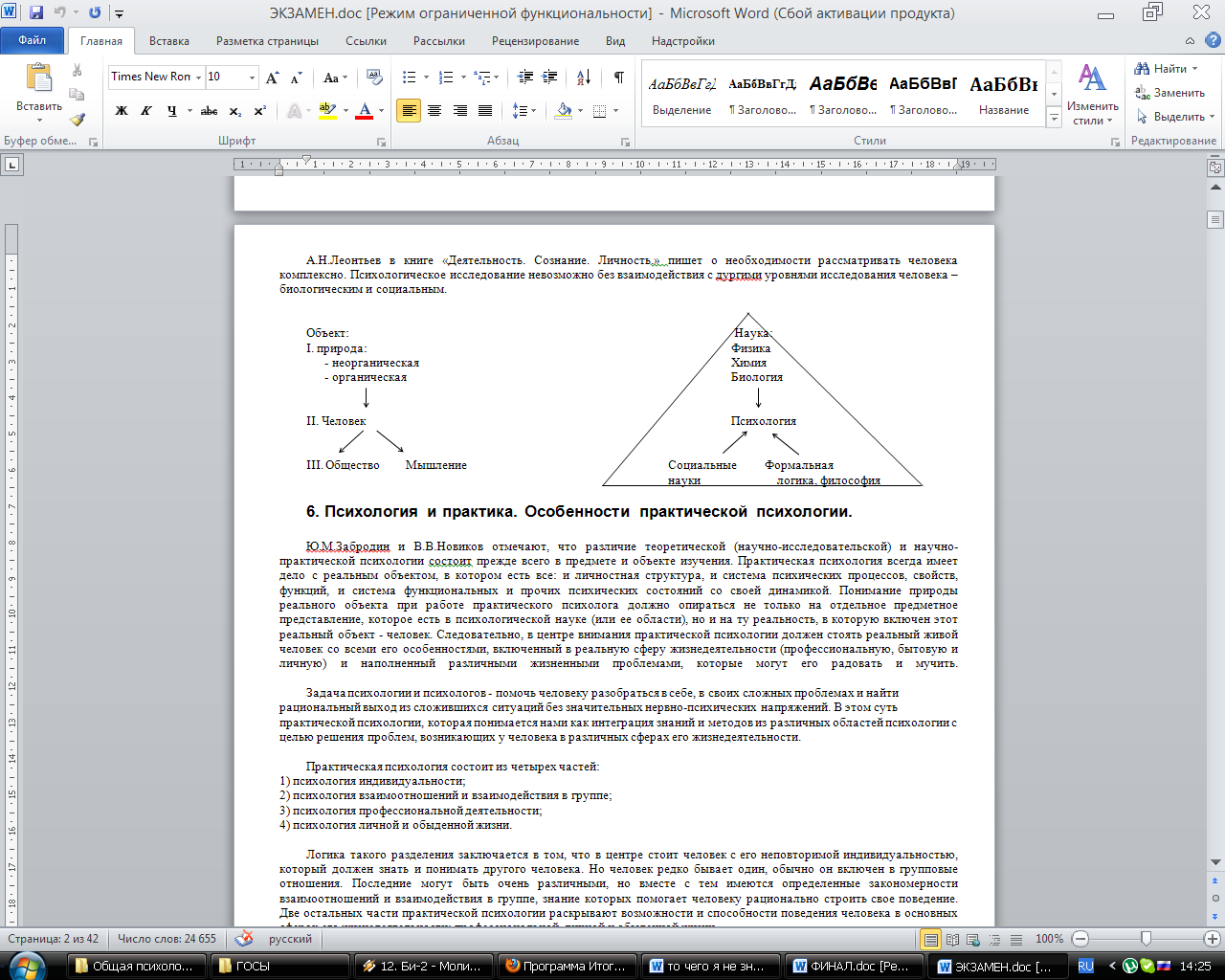
Task: Click the Sort icon
Action: 584,78
